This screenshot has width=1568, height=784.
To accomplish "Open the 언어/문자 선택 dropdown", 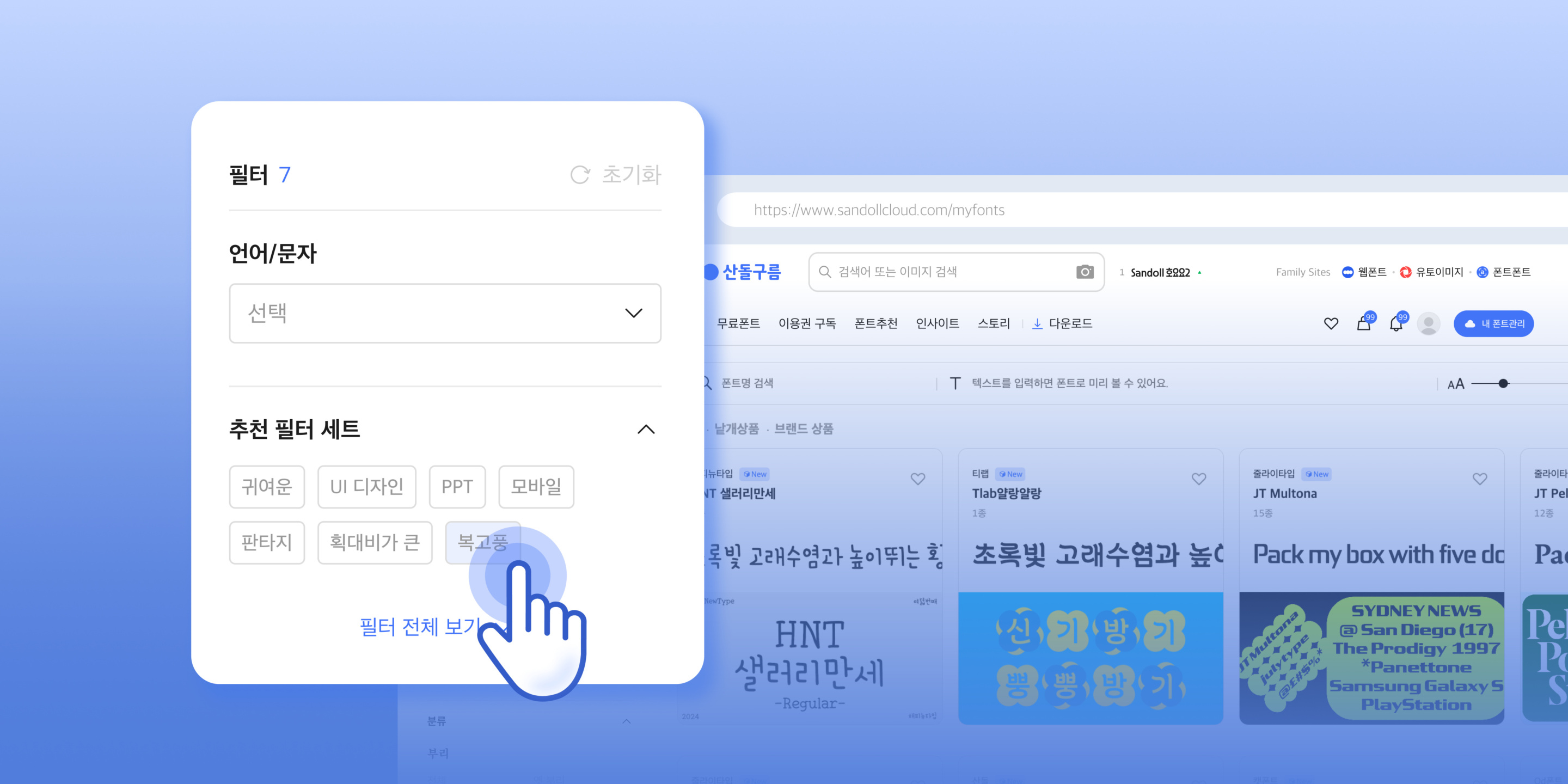I will (x=445, y=314).
